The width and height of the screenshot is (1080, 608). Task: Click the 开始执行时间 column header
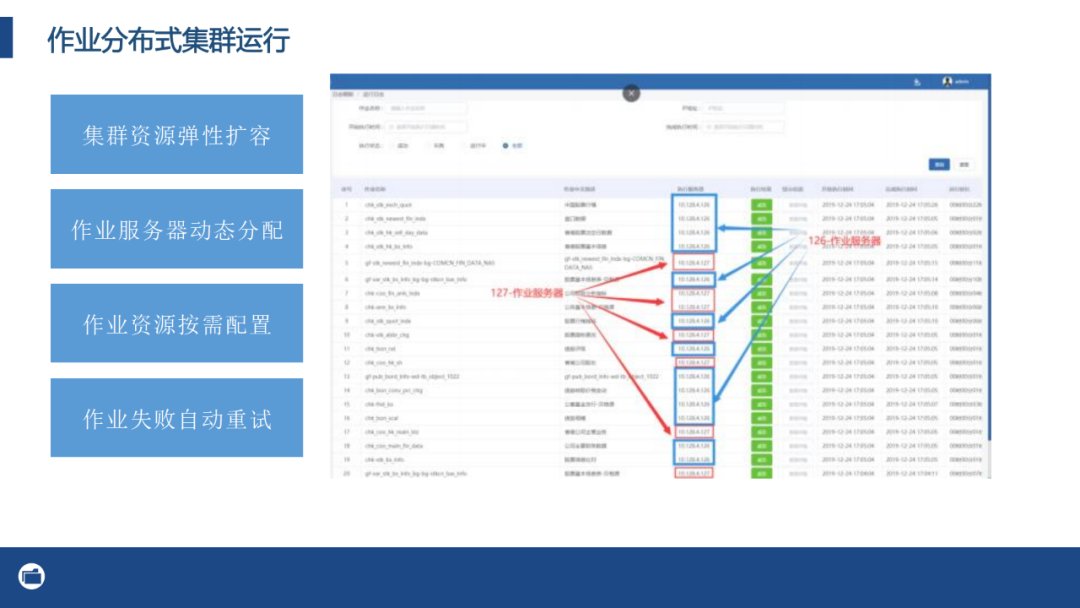pos(837,189)
